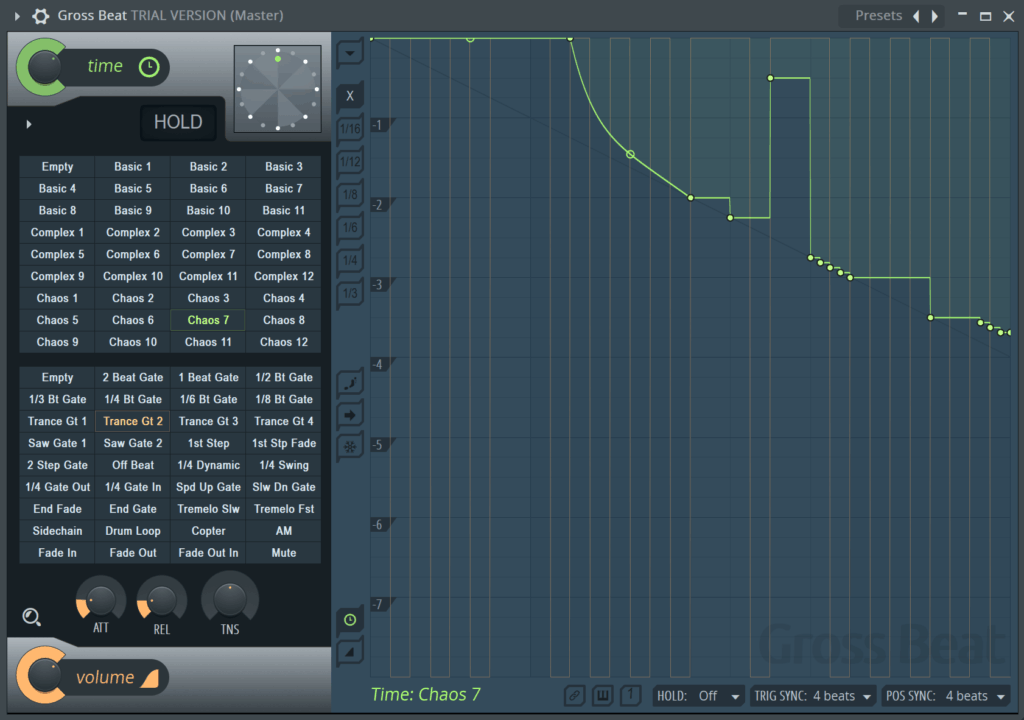Select time preset Empty
1024x720 pixels.
[x=57, y=167]
